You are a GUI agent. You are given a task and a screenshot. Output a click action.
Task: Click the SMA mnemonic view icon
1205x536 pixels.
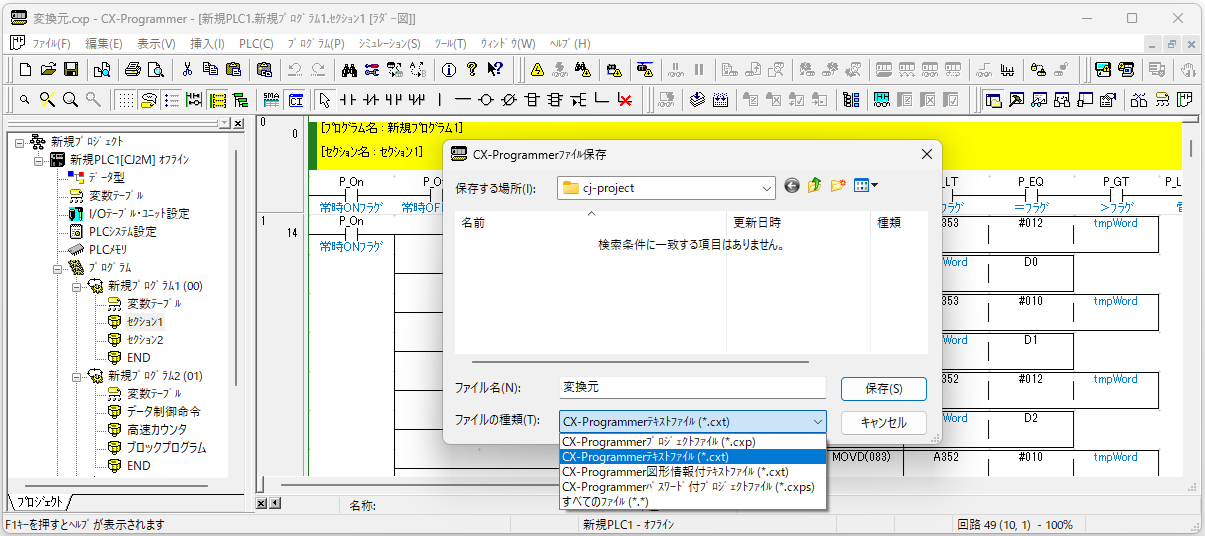pyautogui.click(x=272, y=99)
